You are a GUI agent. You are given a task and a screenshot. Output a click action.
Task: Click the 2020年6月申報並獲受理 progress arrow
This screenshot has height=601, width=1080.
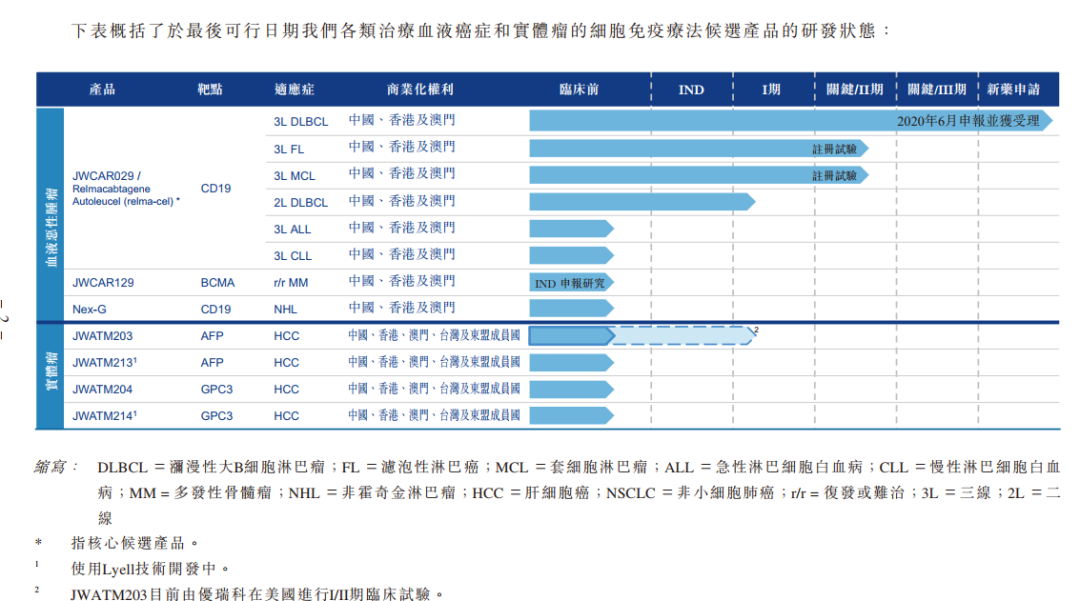[791, 120]
